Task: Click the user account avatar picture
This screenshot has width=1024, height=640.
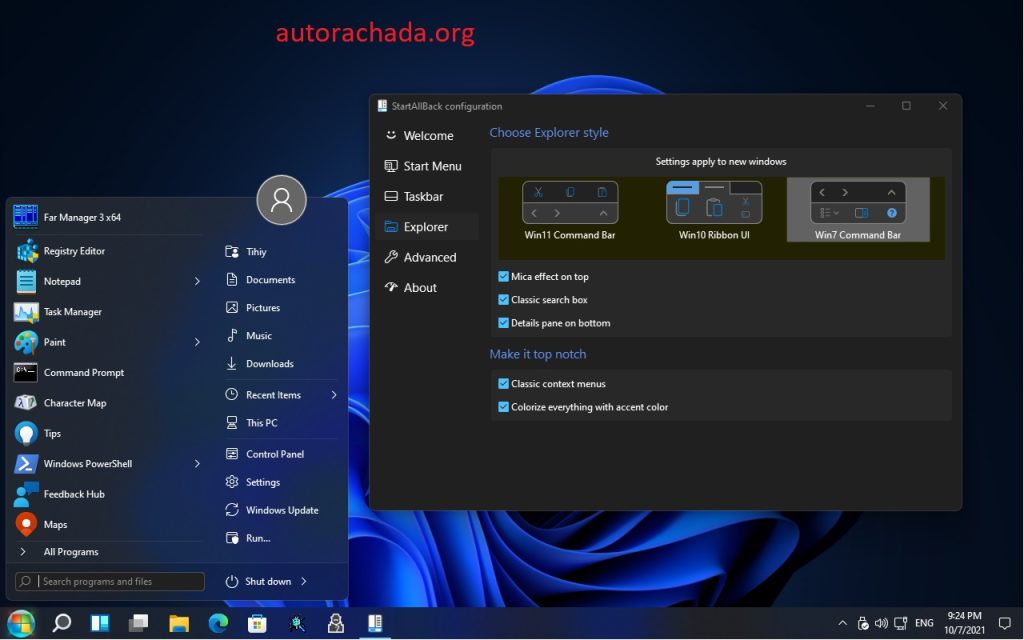Action: (x=281, y=200)
